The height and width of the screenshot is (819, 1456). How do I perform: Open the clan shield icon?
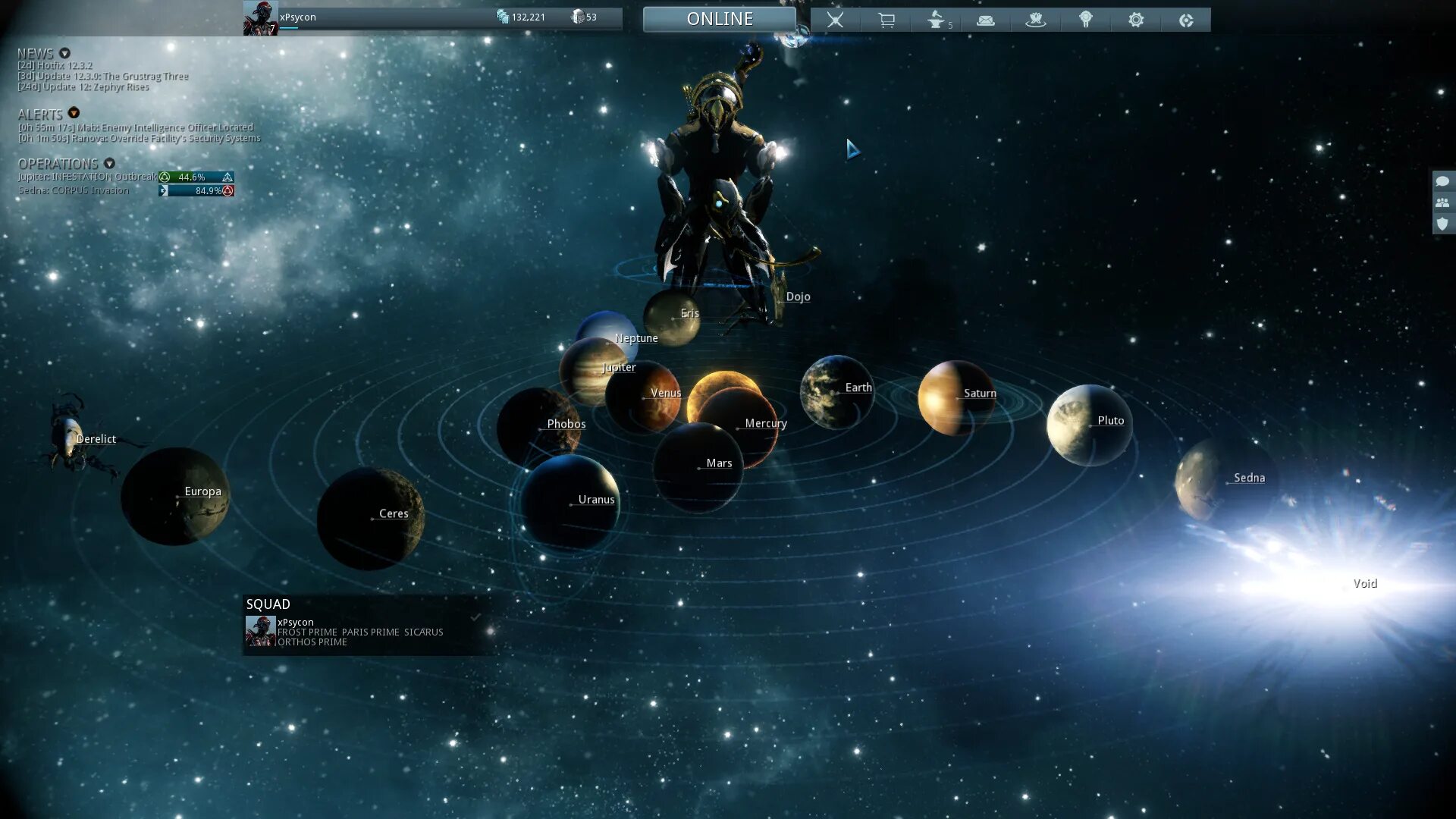pyautogui.click(x=1442, y=224)
